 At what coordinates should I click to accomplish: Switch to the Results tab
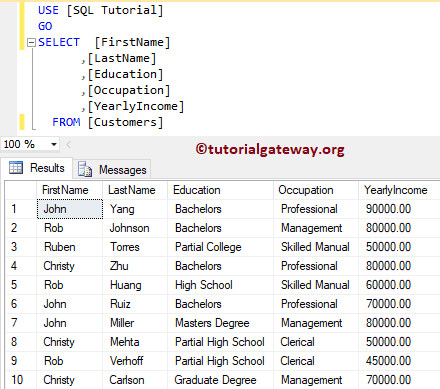37,168
